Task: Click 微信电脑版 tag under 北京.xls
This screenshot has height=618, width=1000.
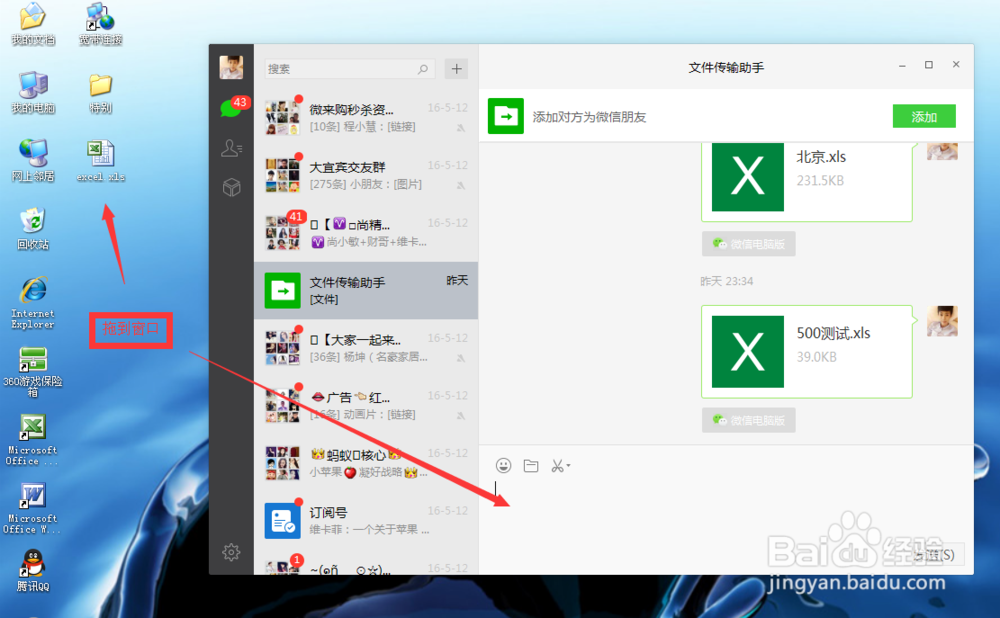Action: [749, 244]
